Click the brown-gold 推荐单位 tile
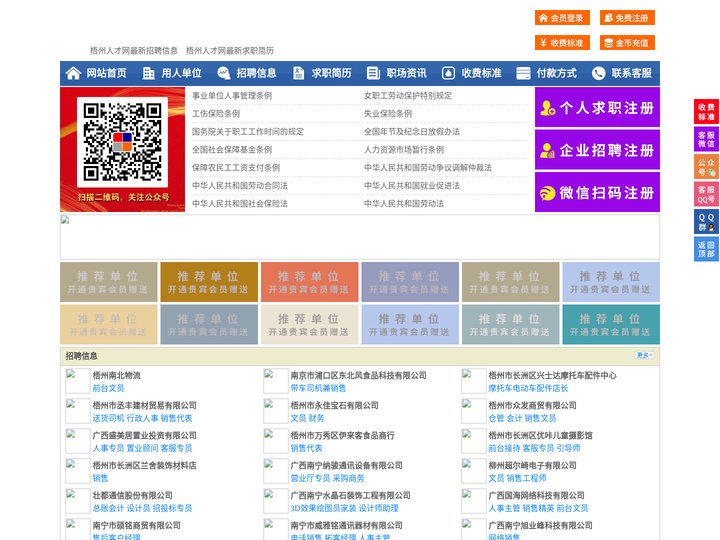 click(x=209, y=282)
